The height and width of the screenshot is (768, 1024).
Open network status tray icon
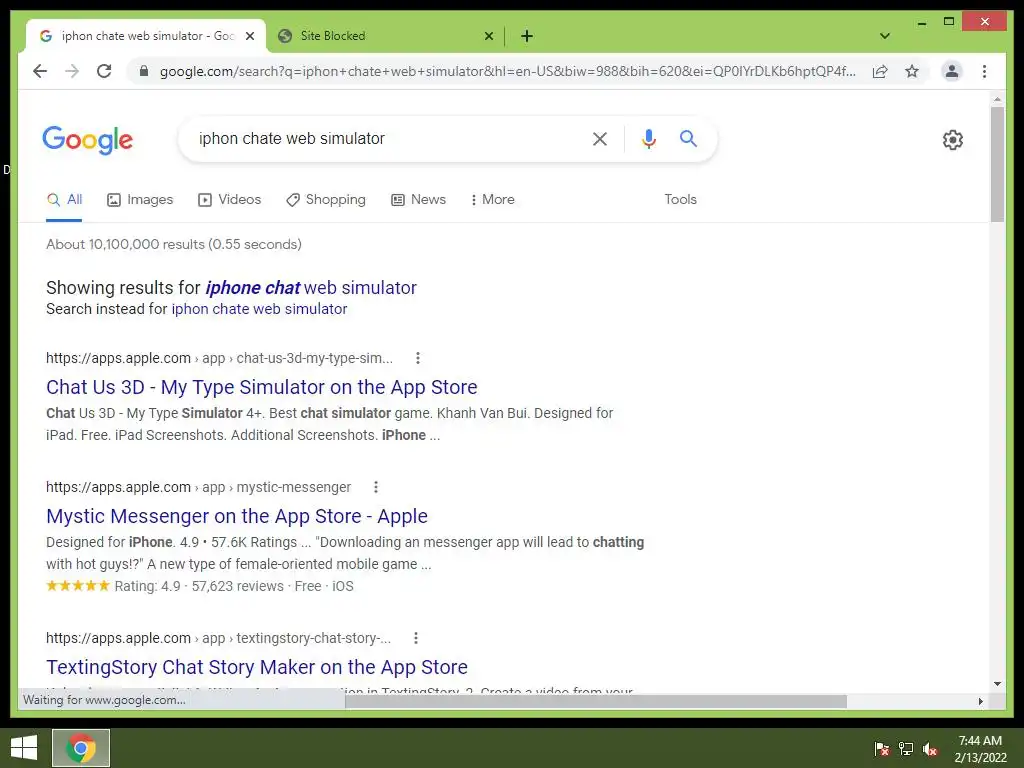[x=906, y=749]
